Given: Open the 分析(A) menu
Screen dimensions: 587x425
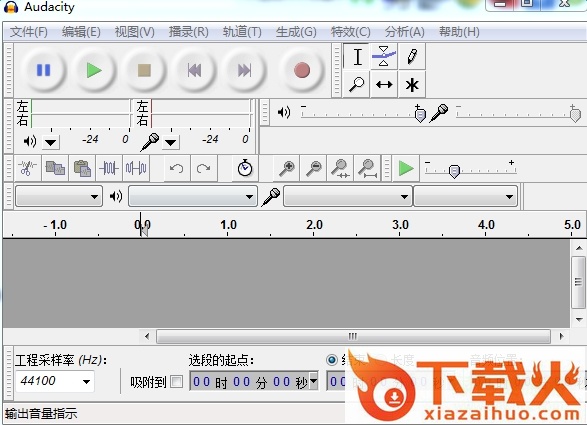Looking at the screenshot, I should click(404, 32).
